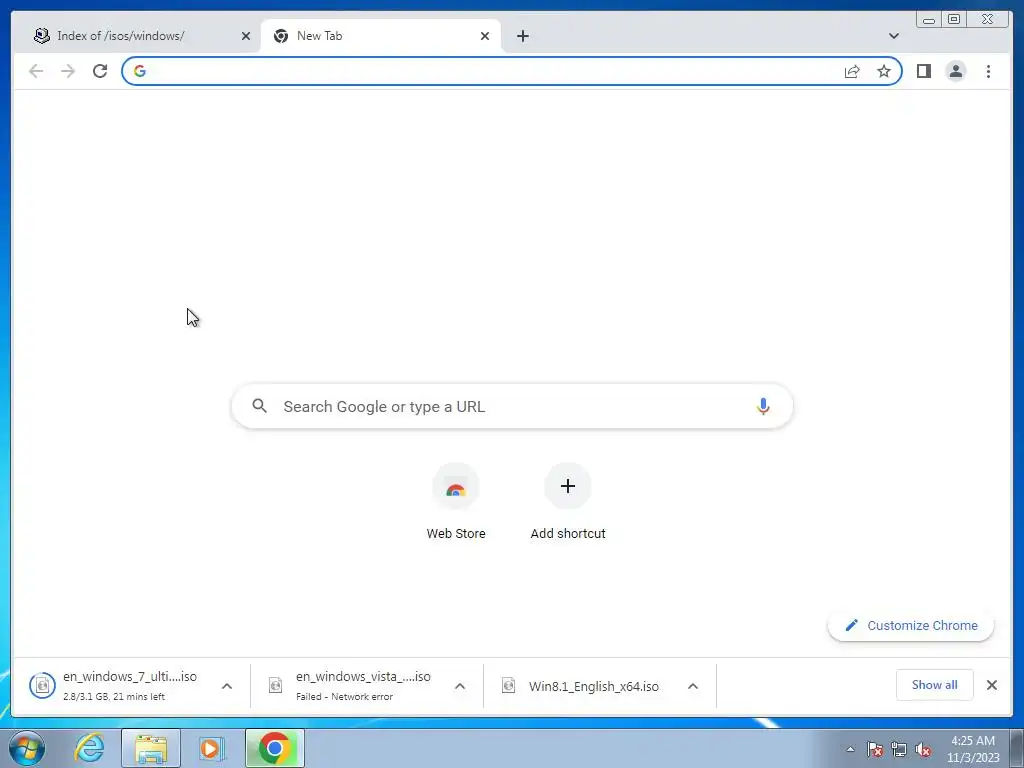Expand options for Win8.1_English_x64.iso
The image size is (1024, 768).
[693, 686]
